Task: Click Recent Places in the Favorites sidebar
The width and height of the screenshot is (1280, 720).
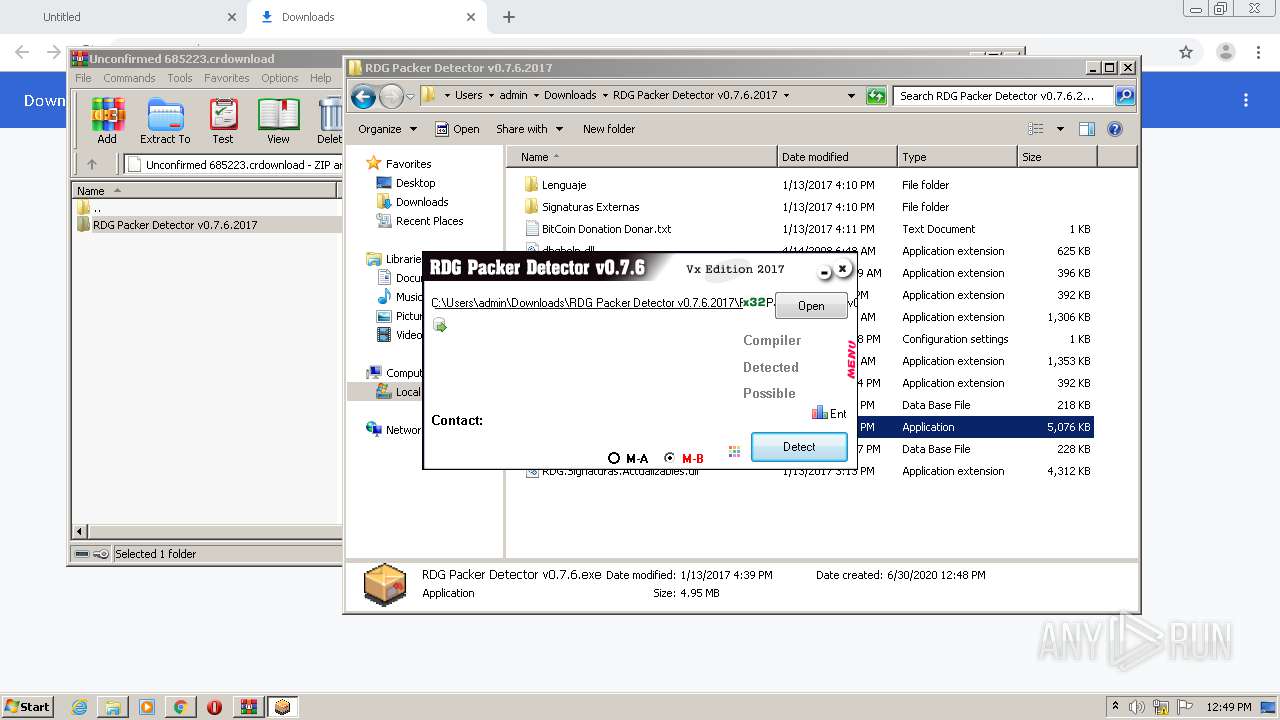Action: pyautogui.click(x=429, y=221)
